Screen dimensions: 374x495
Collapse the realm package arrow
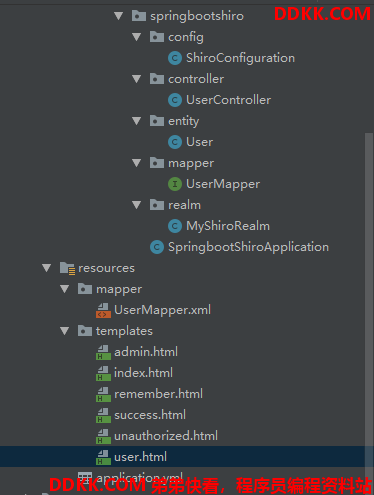point(136,205)
